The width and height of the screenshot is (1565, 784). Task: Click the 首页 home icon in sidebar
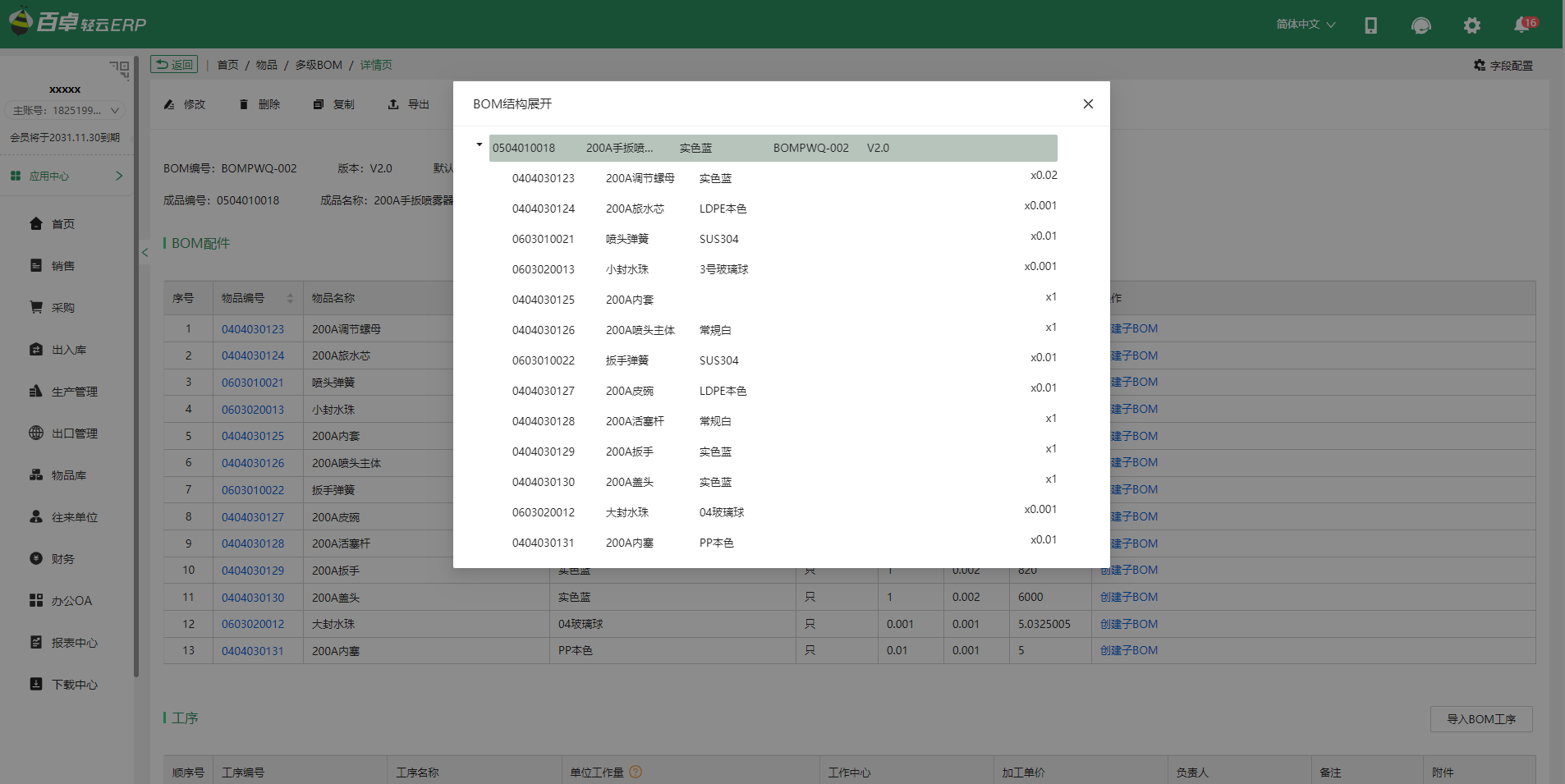[x=36, y=223]
